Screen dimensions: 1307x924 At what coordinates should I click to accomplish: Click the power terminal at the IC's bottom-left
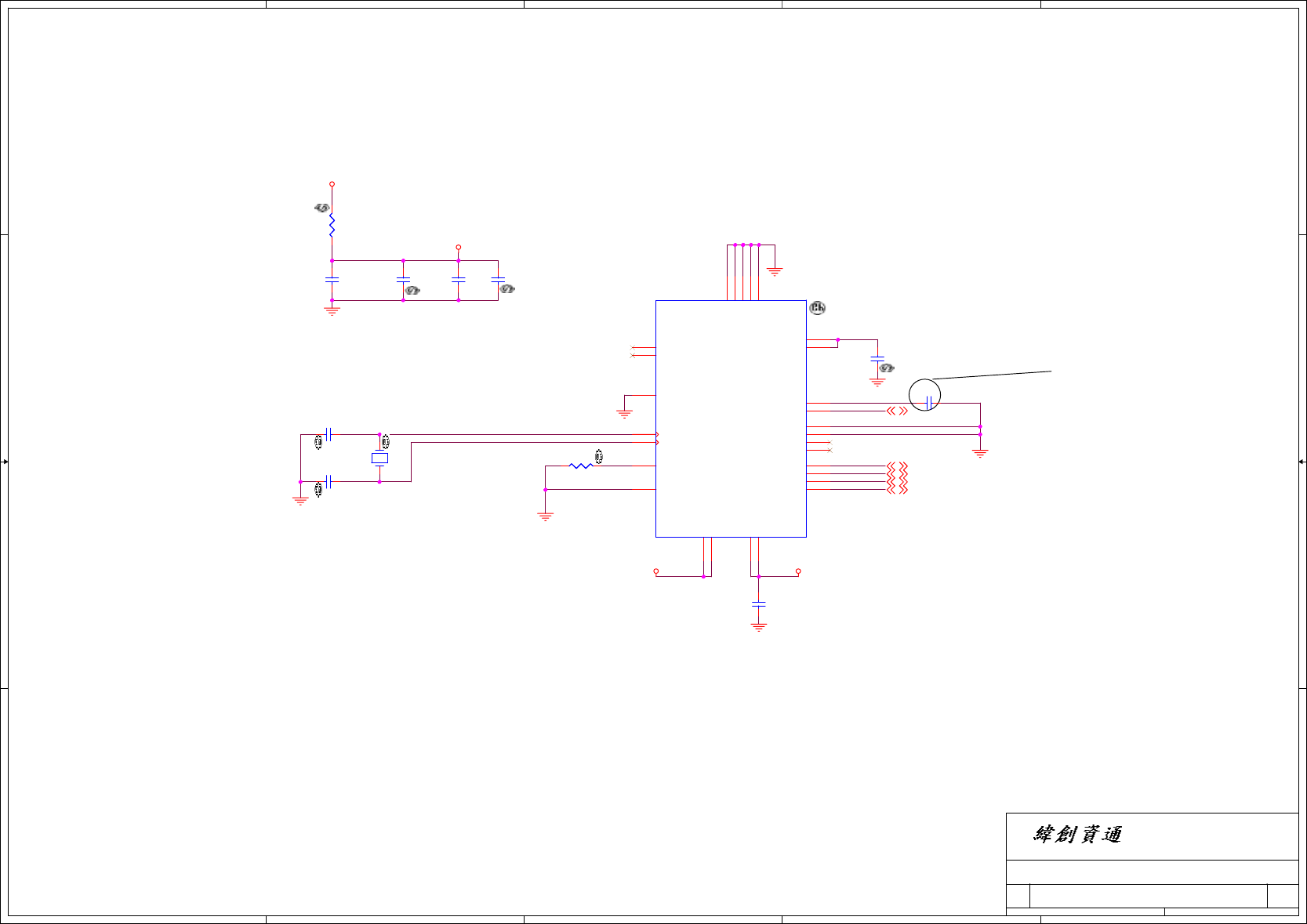pyautogui.click(x=656, y=572)
